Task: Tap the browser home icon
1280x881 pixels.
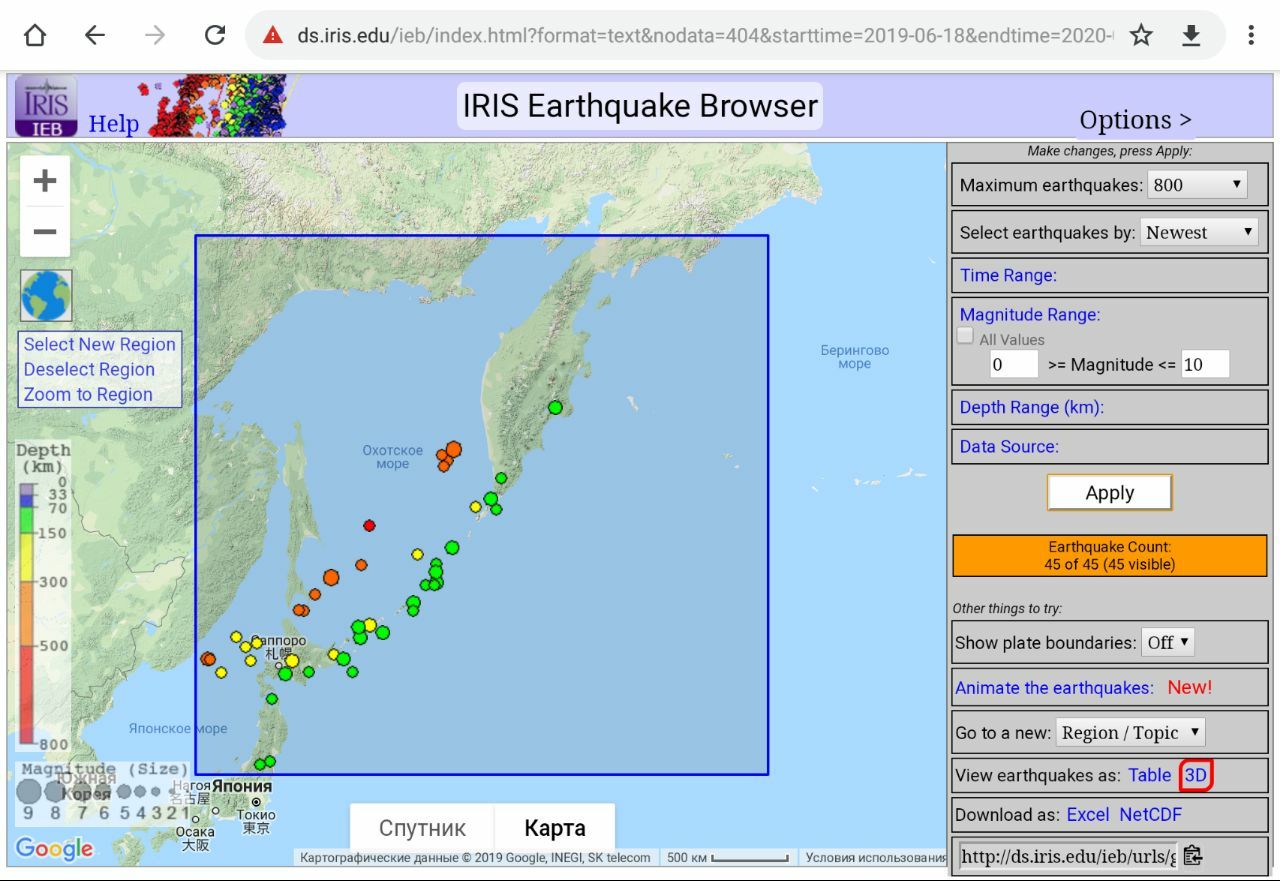Action: [35, 36]
